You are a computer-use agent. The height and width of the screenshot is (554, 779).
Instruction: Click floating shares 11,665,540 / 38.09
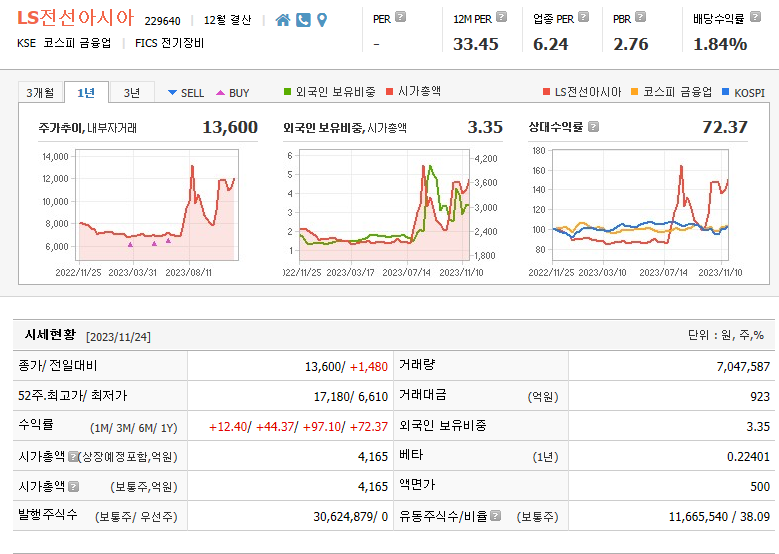tap(719, 516)
